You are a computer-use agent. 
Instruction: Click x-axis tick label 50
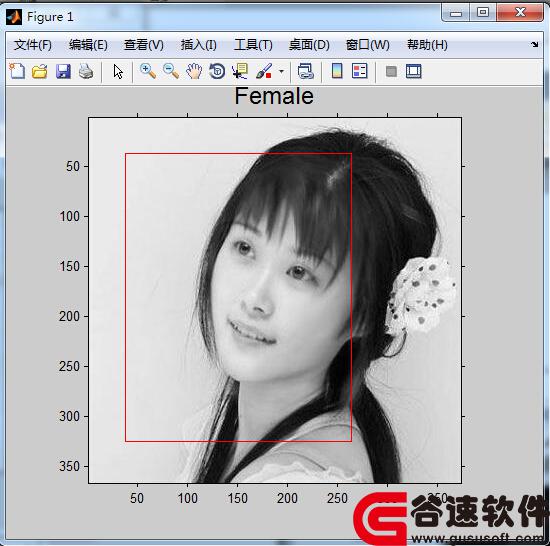click(137, 498)
